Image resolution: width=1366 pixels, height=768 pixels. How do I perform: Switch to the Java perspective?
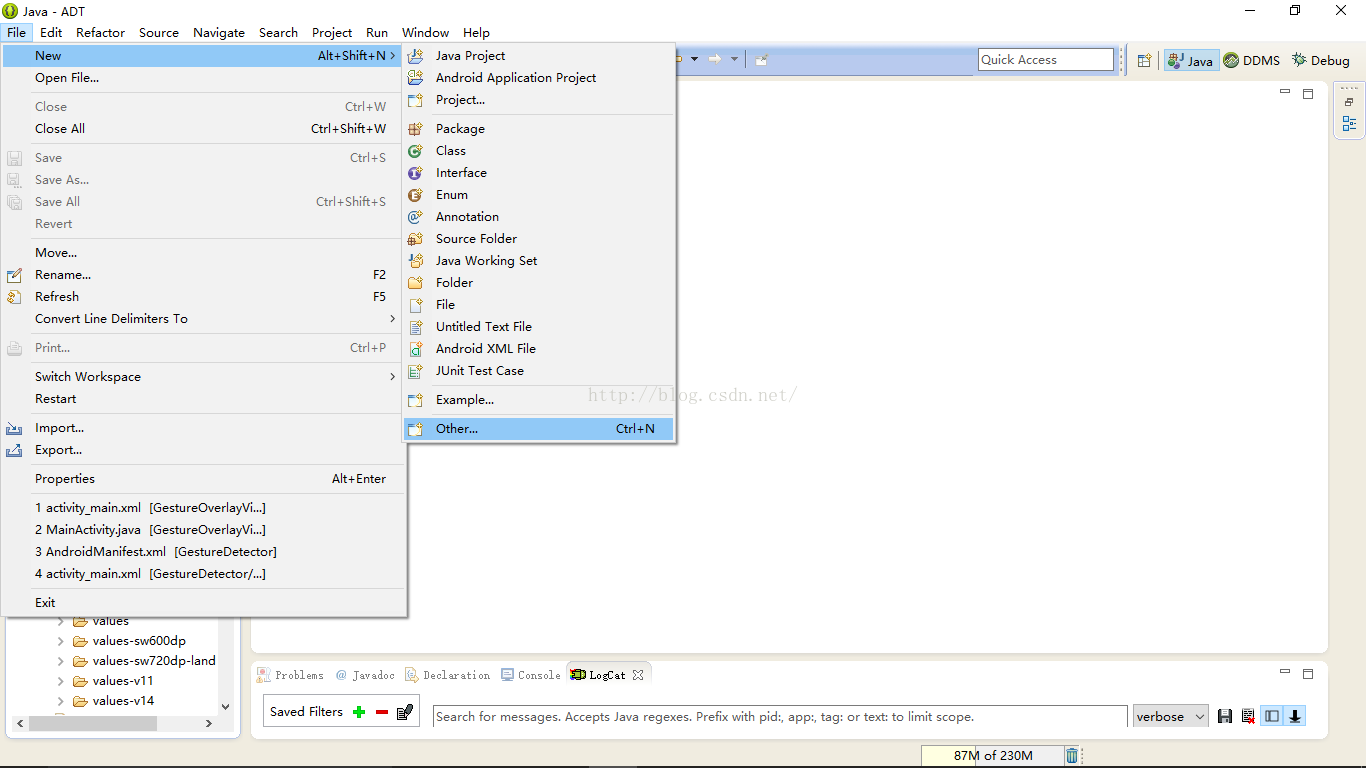[1191, 60]
